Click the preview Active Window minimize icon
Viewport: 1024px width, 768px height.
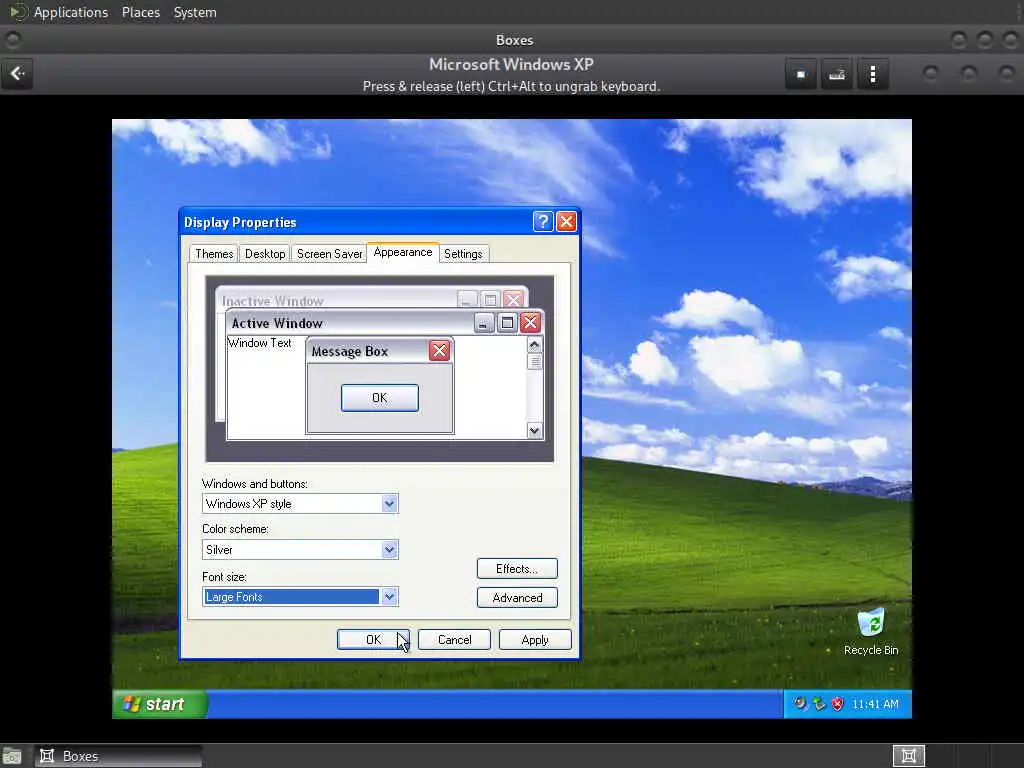[484, 323]
